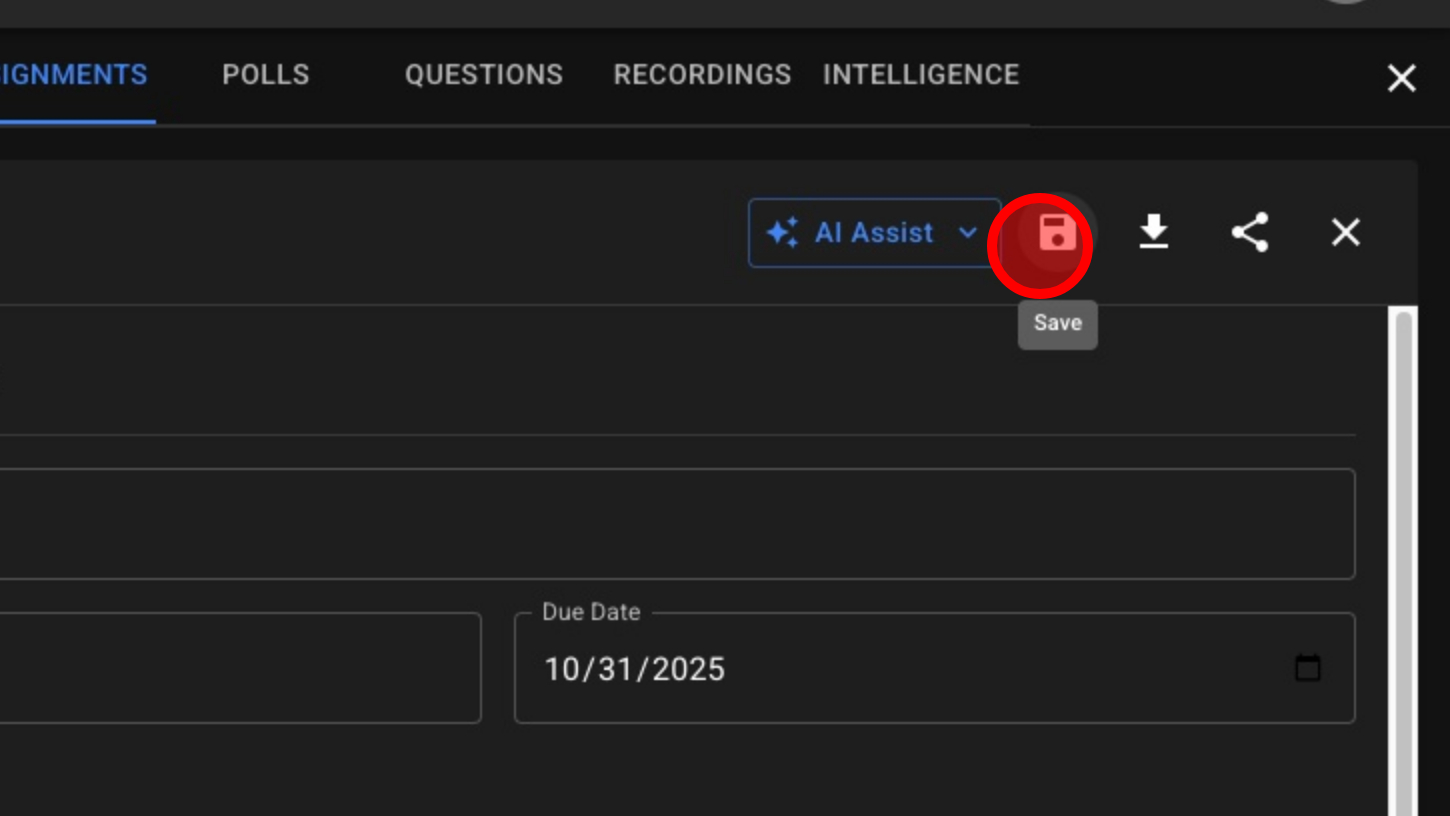Open sharing options with the share icon
This screenshot has width=1450, height=816.
tap(1249, 232)
